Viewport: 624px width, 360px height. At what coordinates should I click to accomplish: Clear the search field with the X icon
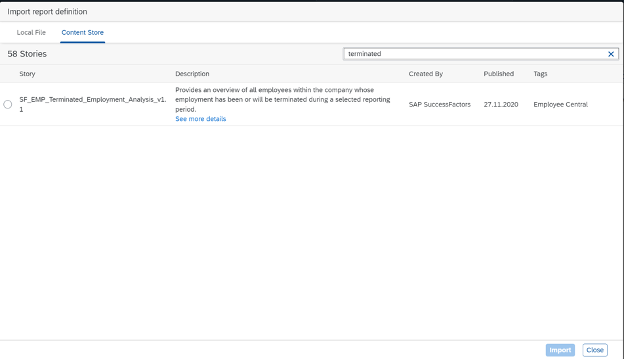point(611,54)
